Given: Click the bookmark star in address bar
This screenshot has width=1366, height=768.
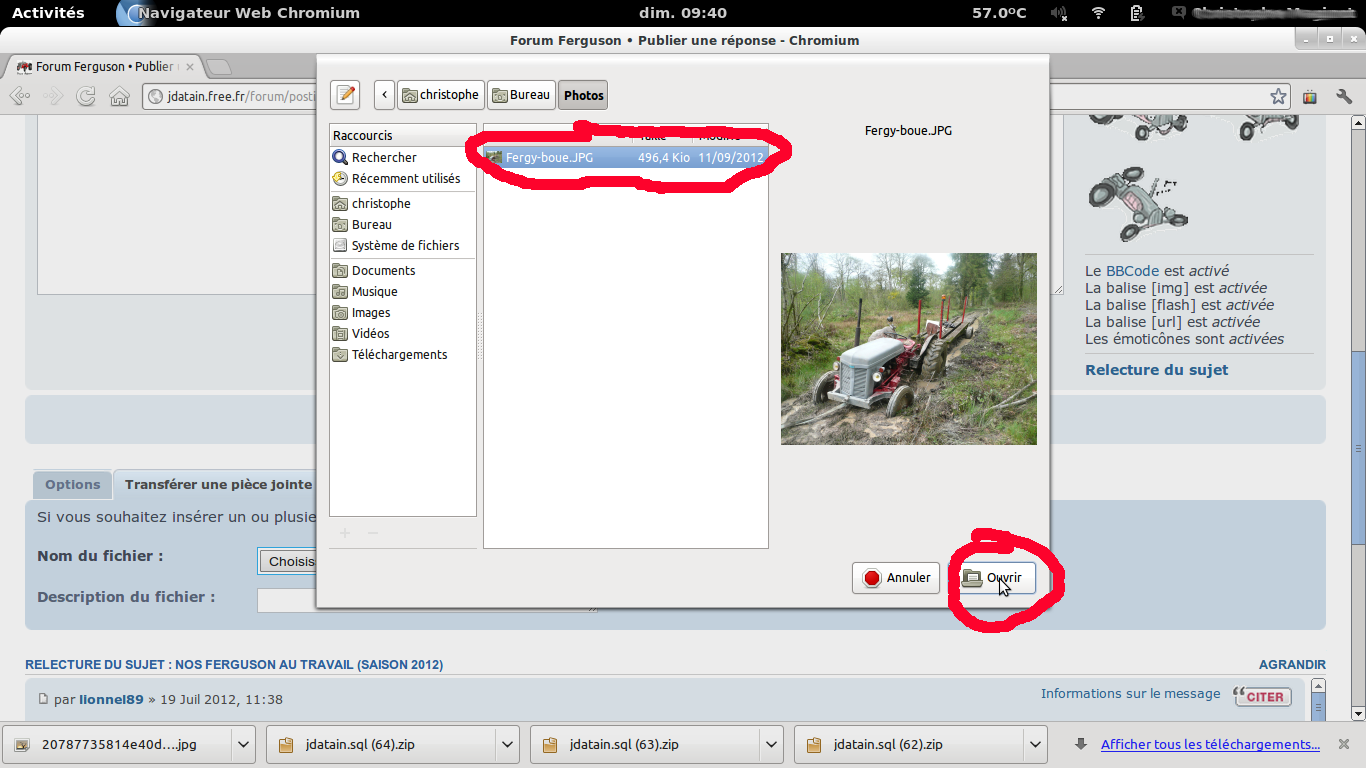Looking at the screenshot, I should point(1278,96).
